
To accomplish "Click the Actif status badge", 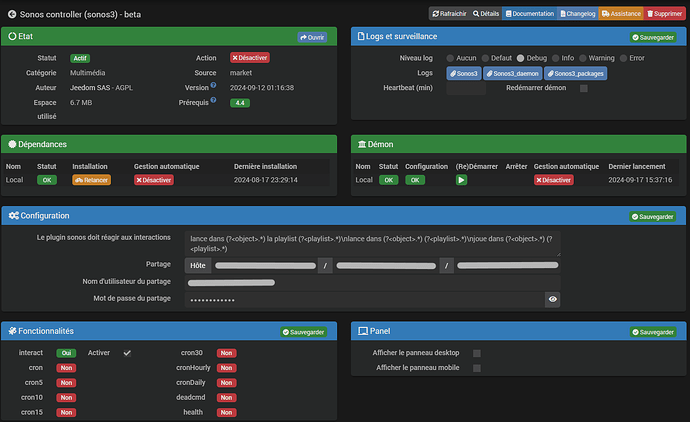I will pyautogui.click(x=80, y=58).
